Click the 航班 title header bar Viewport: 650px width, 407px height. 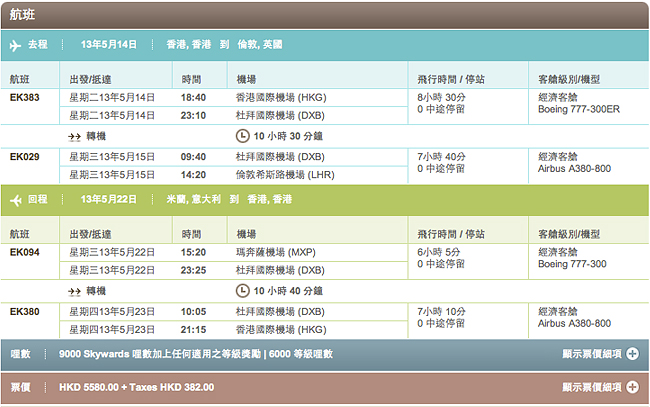click(x=325, y=14)
